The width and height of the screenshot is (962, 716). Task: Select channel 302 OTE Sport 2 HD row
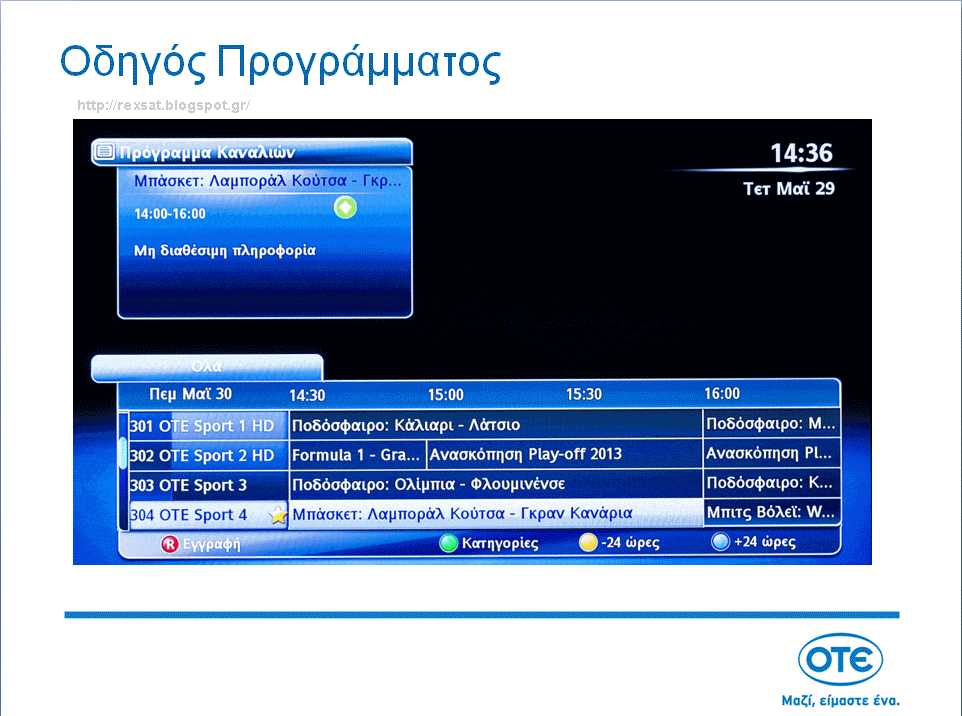(x=205, y=453)
